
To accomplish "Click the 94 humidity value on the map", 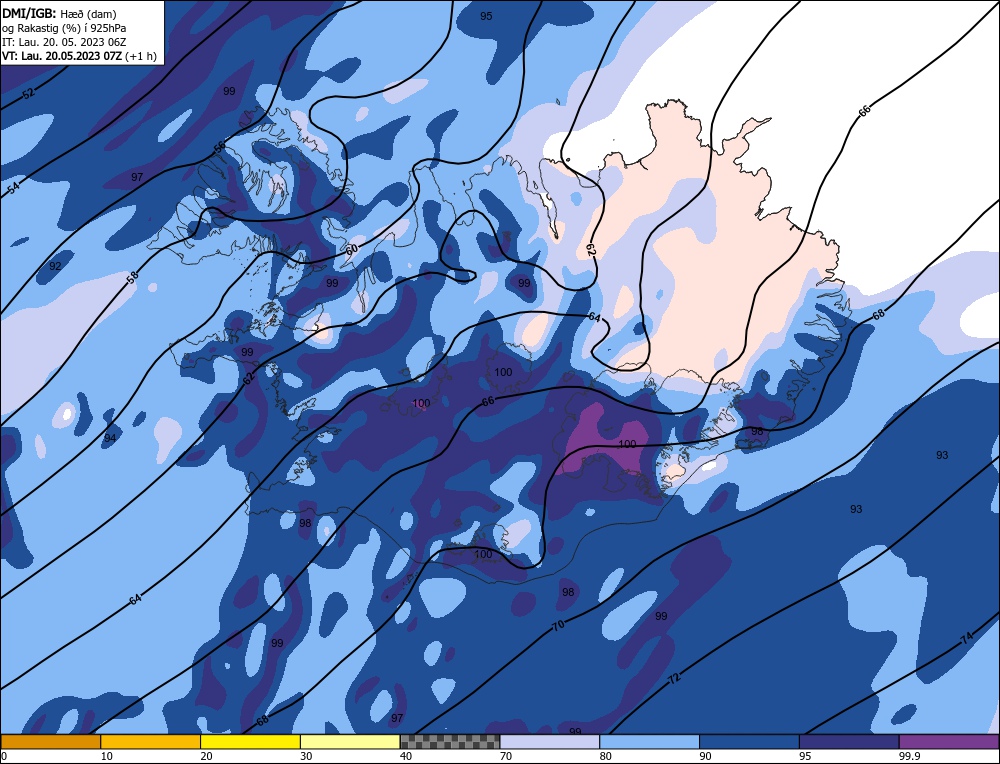I will tap(110, 437).
